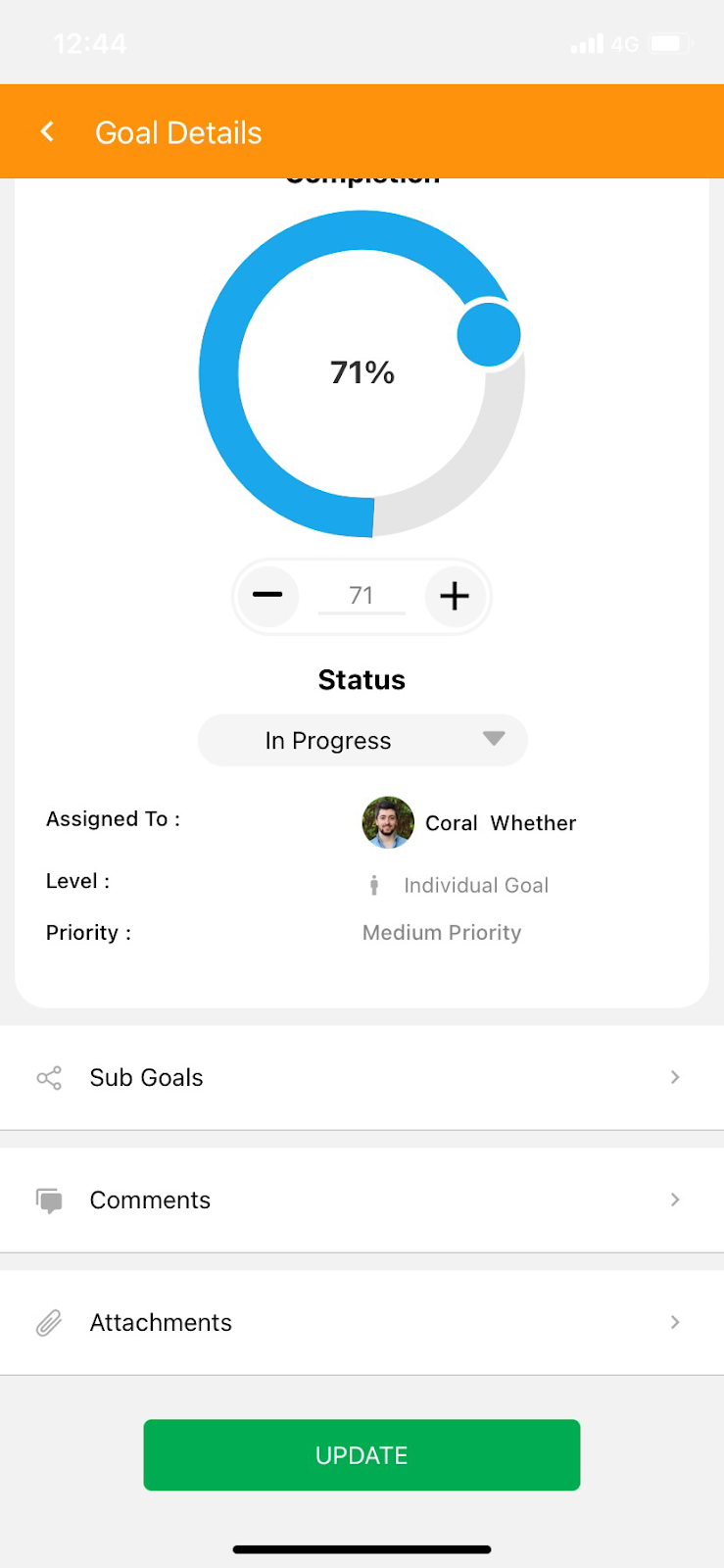Image resolution: width=724 pixels, height=1568 pixels.
Task: Click the Sub Goals share icon
Action: pos(49,1078)
